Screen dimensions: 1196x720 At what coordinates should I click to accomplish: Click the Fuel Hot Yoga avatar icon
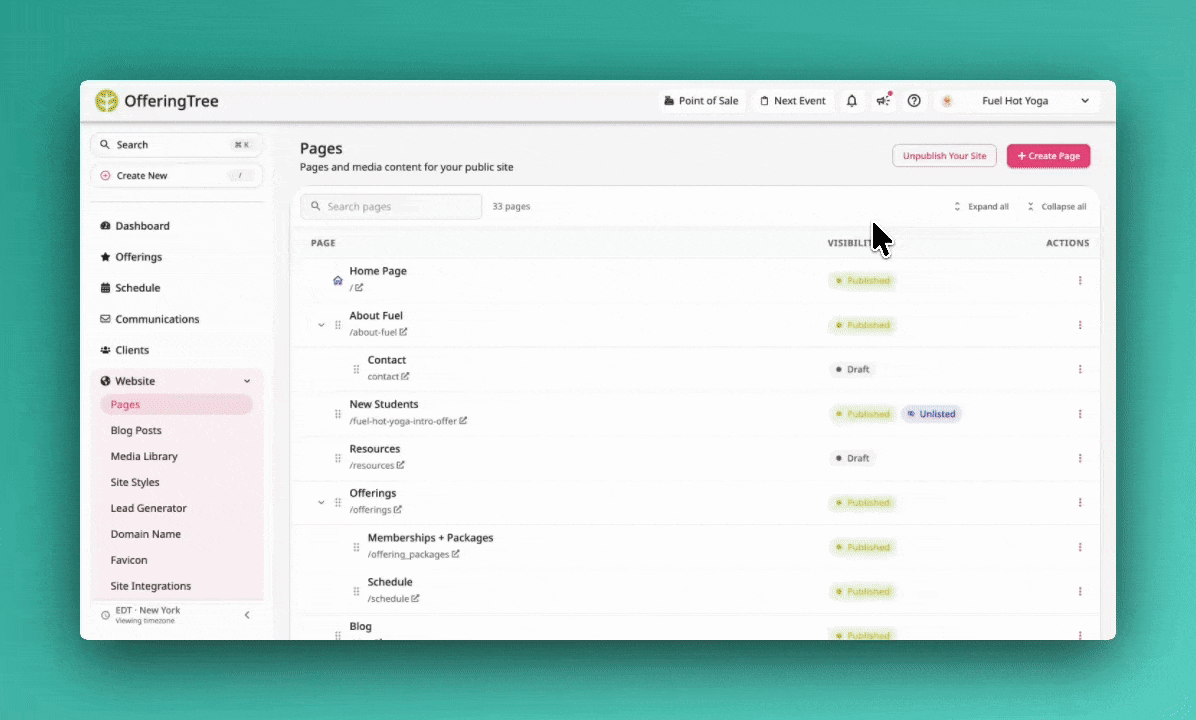947,101
